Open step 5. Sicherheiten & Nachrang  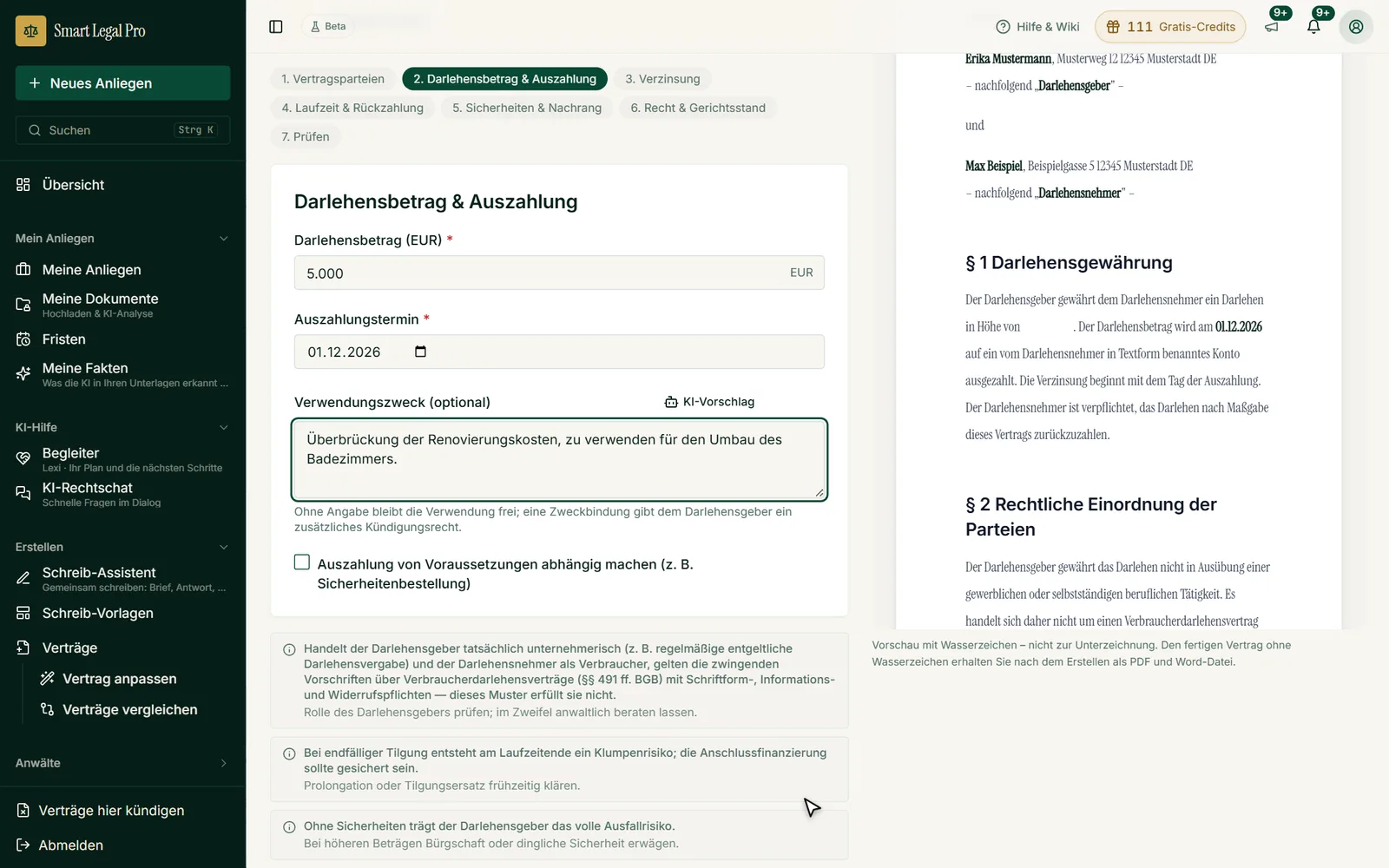[x=527, y=108]
